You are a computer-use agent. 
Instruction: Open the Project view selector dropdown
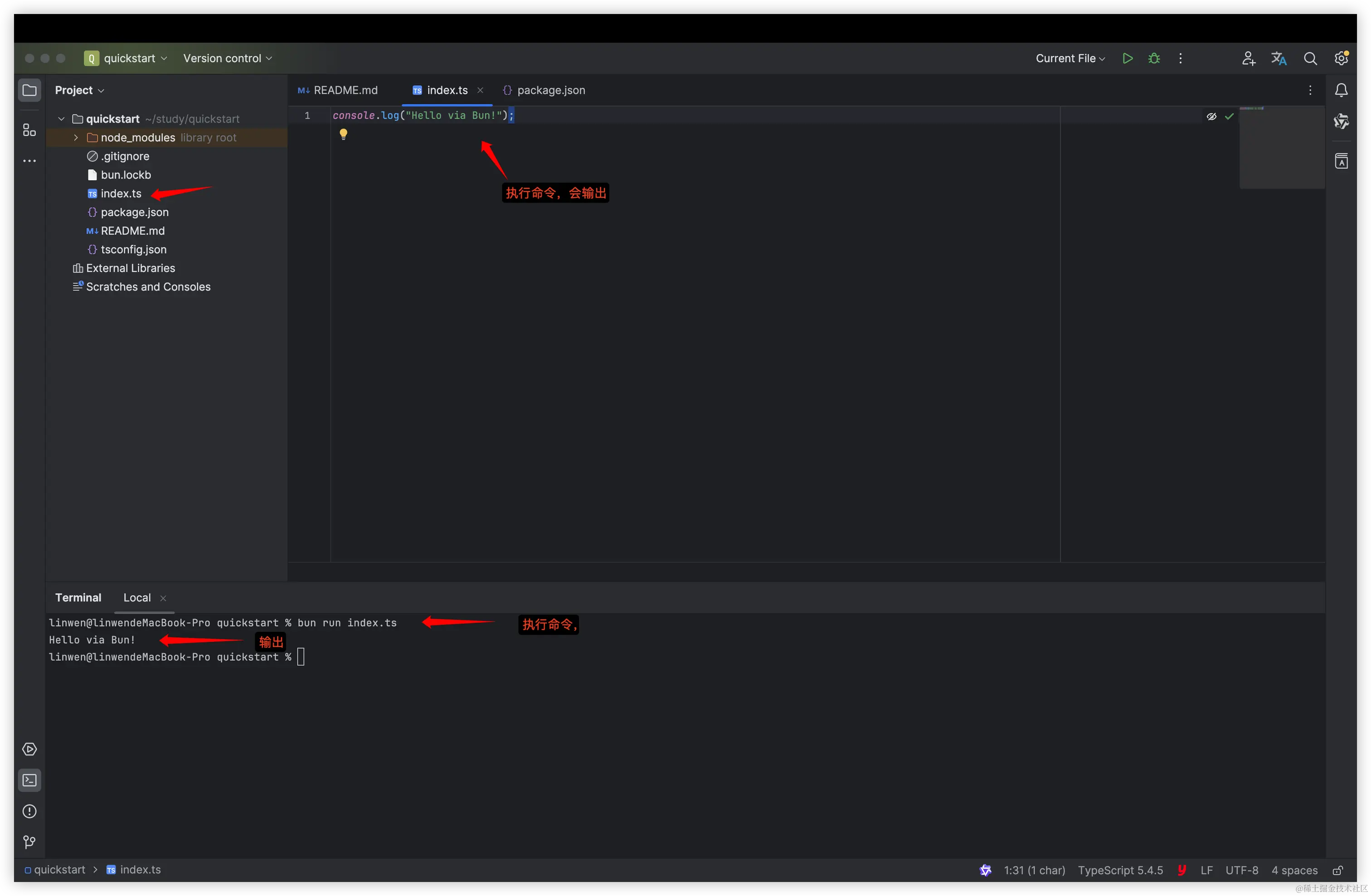(x=79, y=90)
